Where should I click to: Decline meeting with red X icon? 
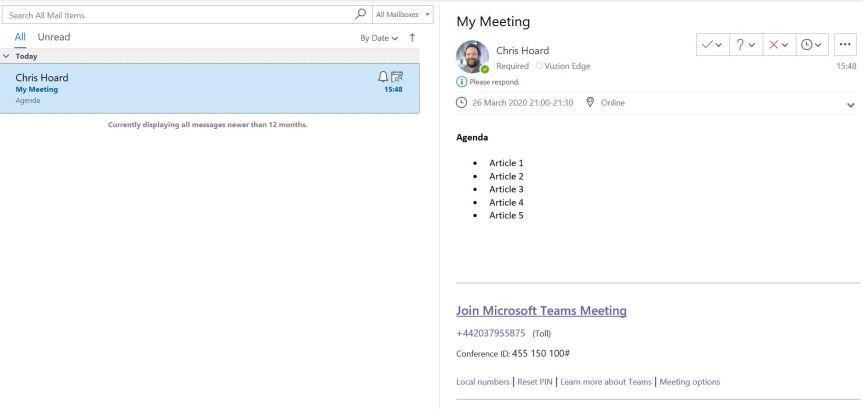point(774,46)
